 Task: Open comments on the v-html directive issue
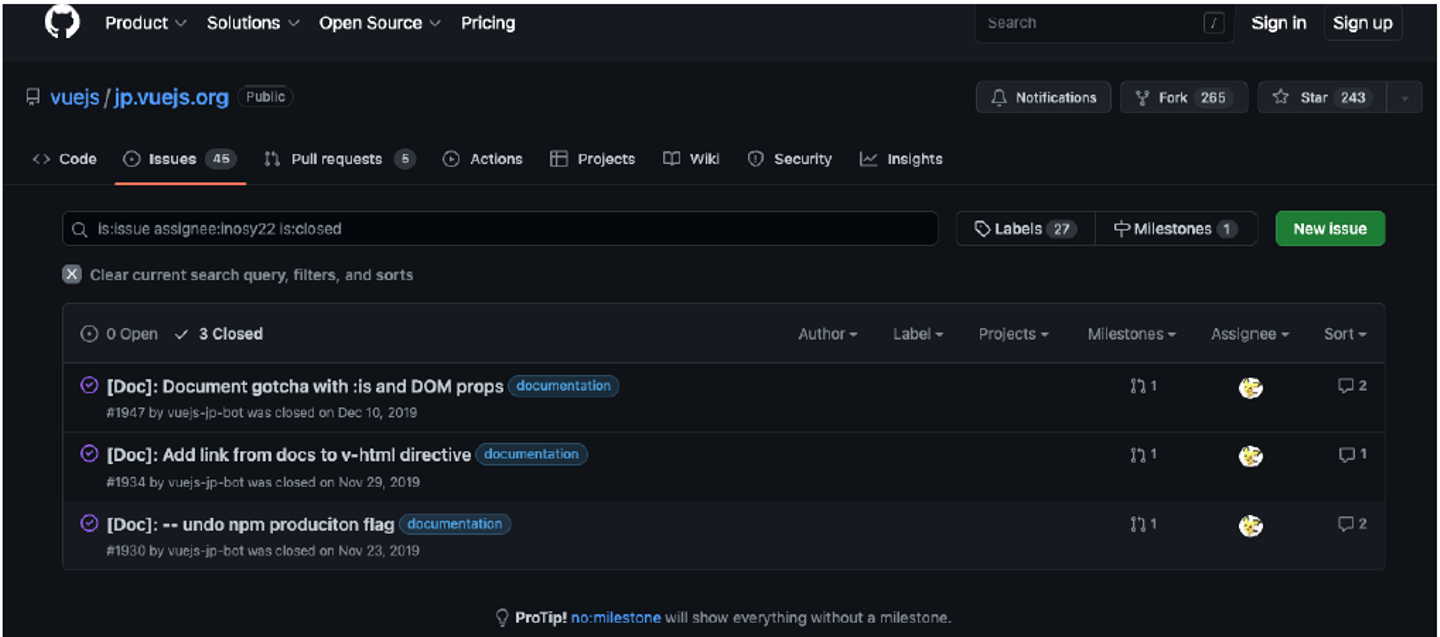1352,455
